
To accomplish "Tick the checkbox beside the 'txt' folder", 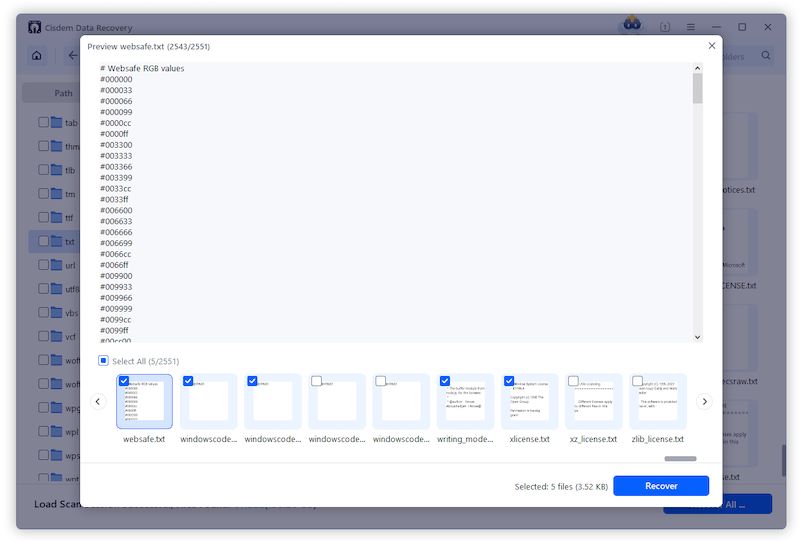I will [43, 241].
